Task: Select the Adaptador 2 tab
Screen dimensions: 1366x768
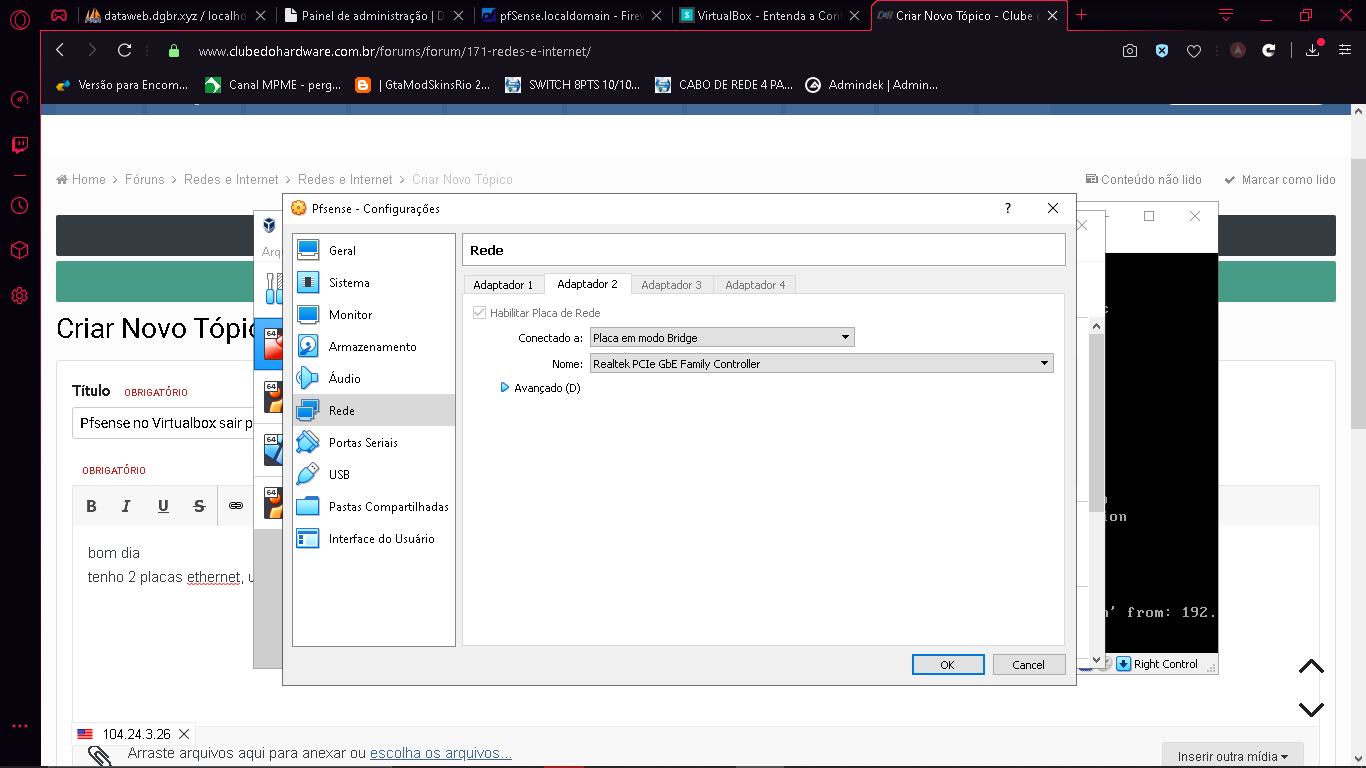Action: pos(588,284)
